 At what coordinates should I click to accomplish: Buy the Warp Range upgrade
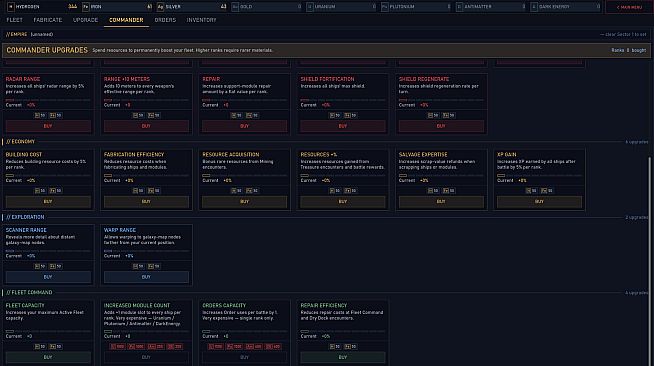click(x=146, y=277)
